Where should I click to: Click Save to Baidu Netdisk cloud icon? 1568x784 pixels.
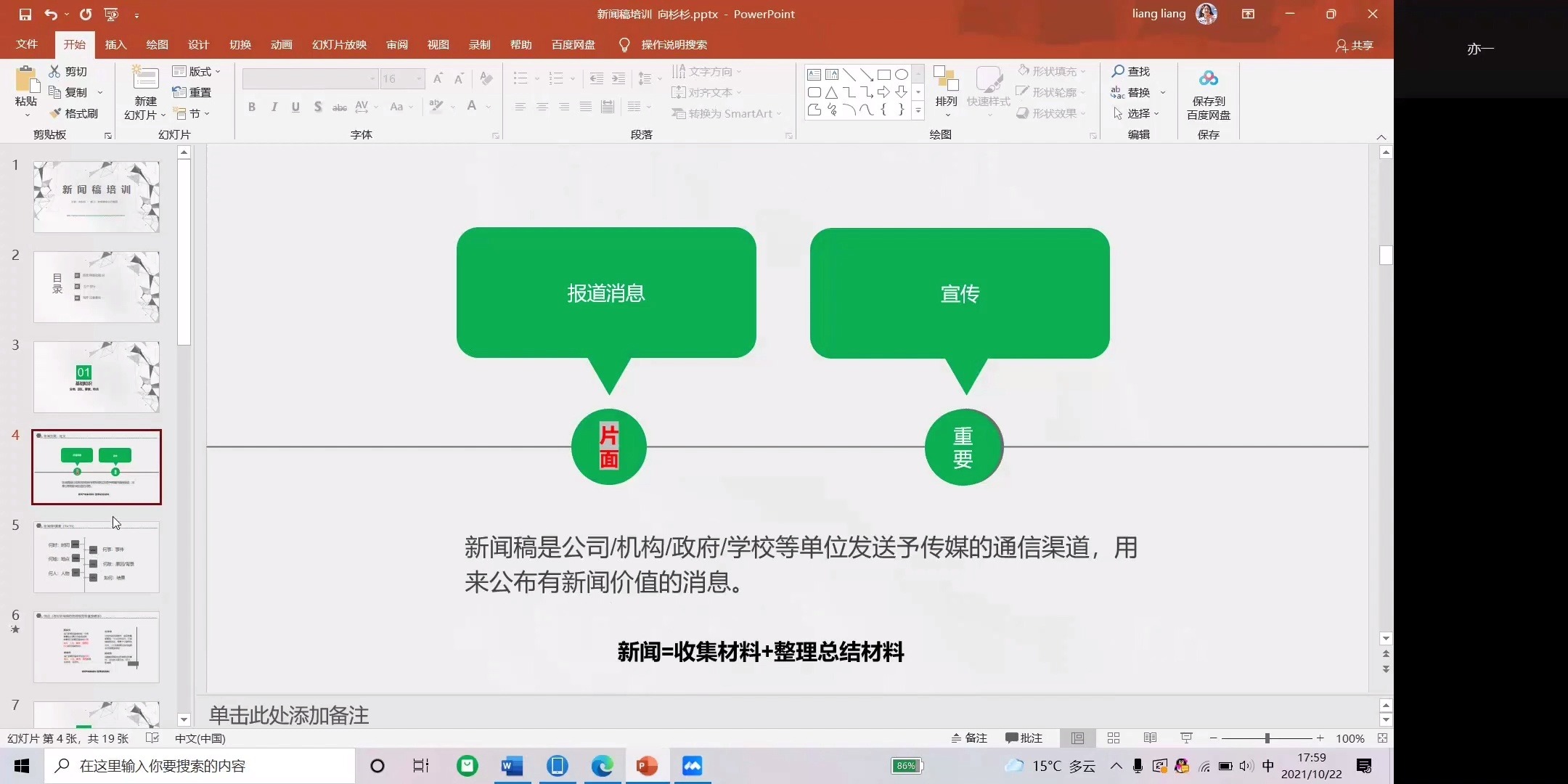1208,78
